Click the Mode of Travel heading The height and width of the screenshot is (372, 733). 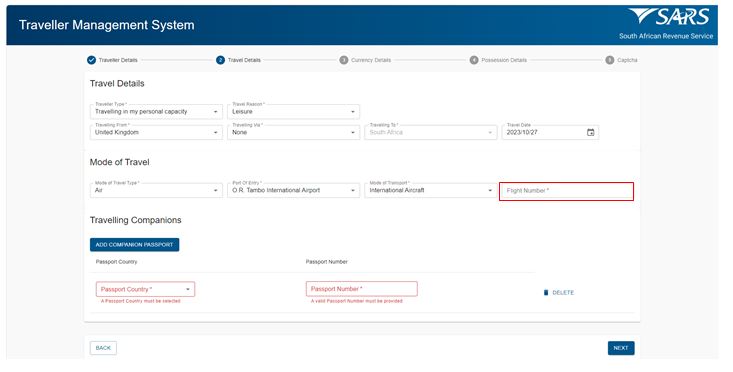click(120, 162)
